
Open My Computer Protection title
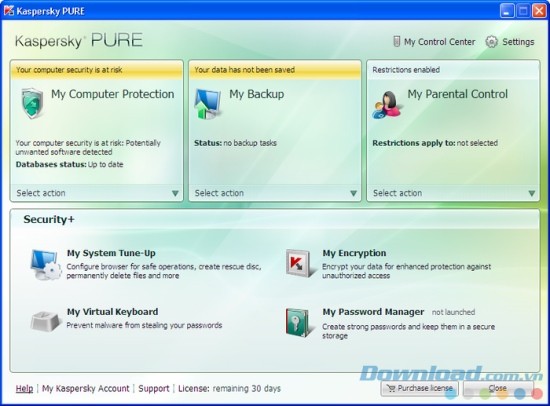113,94
